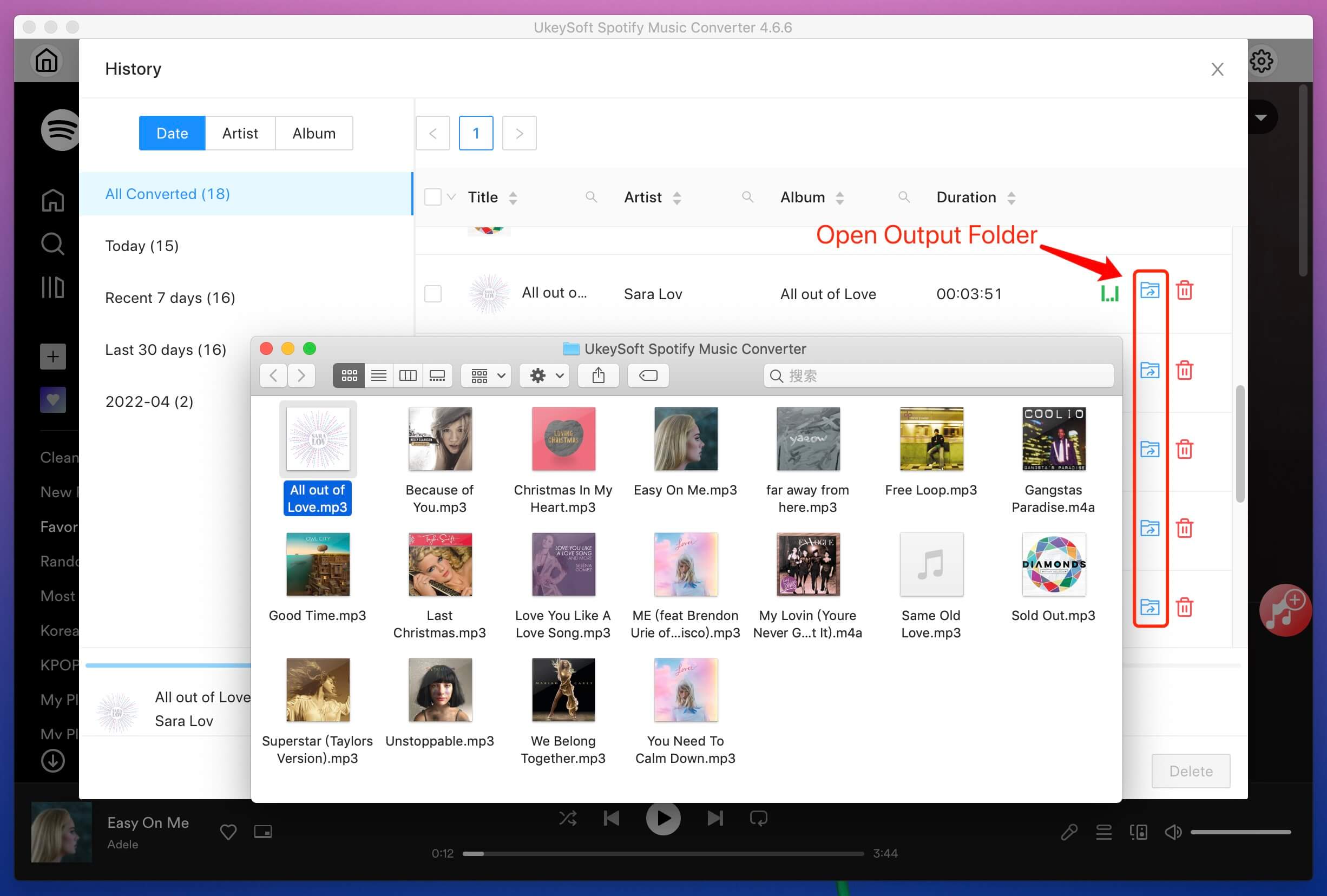
Task: Click the delete icon for fifth history item
Action: point(1187,607)
